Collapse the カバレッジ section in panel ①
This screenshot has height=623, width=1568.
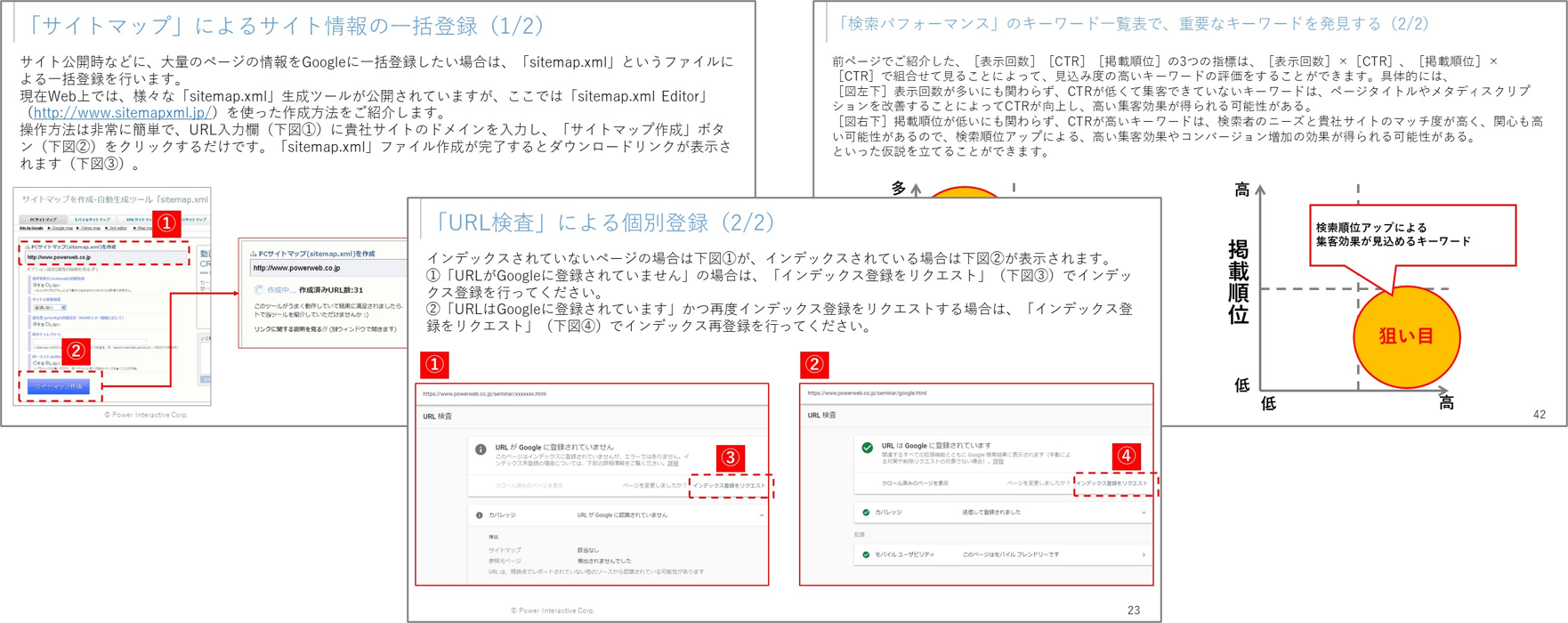coord(762,515)
